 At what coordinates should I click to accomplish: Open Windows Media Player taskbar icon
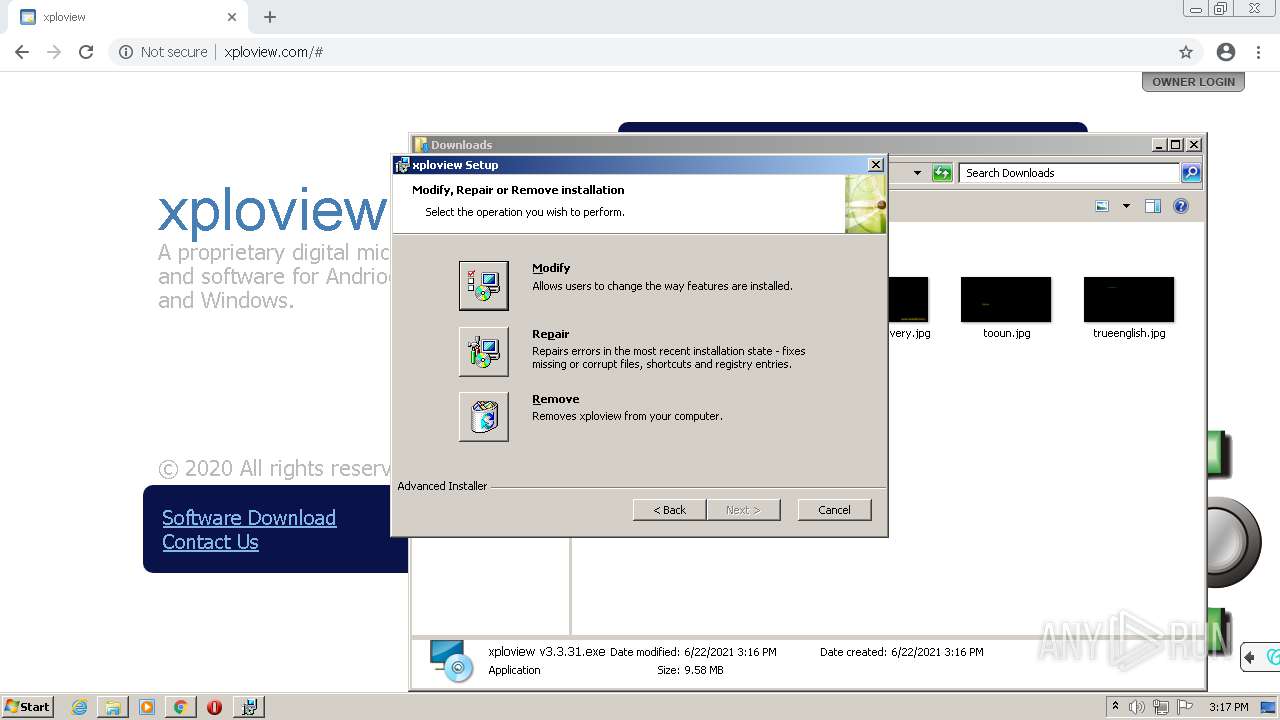click(x=147, y=707)
